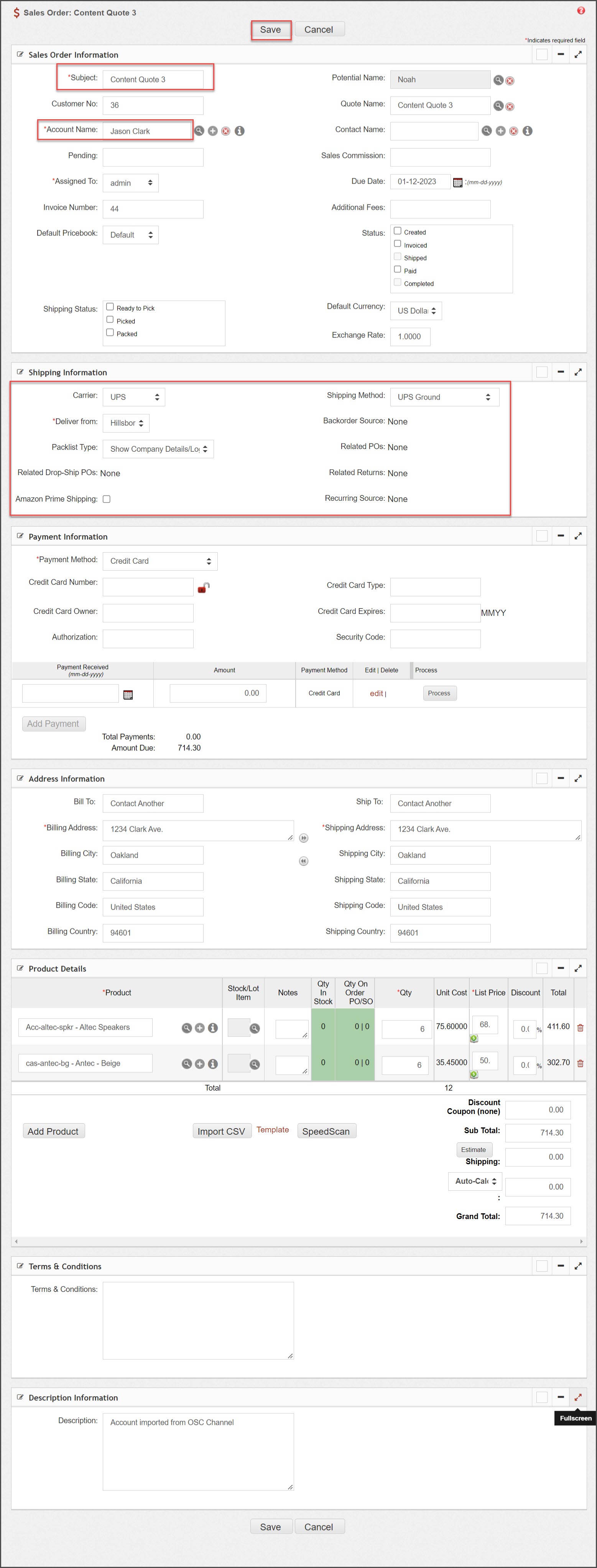Image resolution: width=597 pixels, height=1568 pixels.
Task: Open the red help question mark icon
Action: (x=581, y=10)
